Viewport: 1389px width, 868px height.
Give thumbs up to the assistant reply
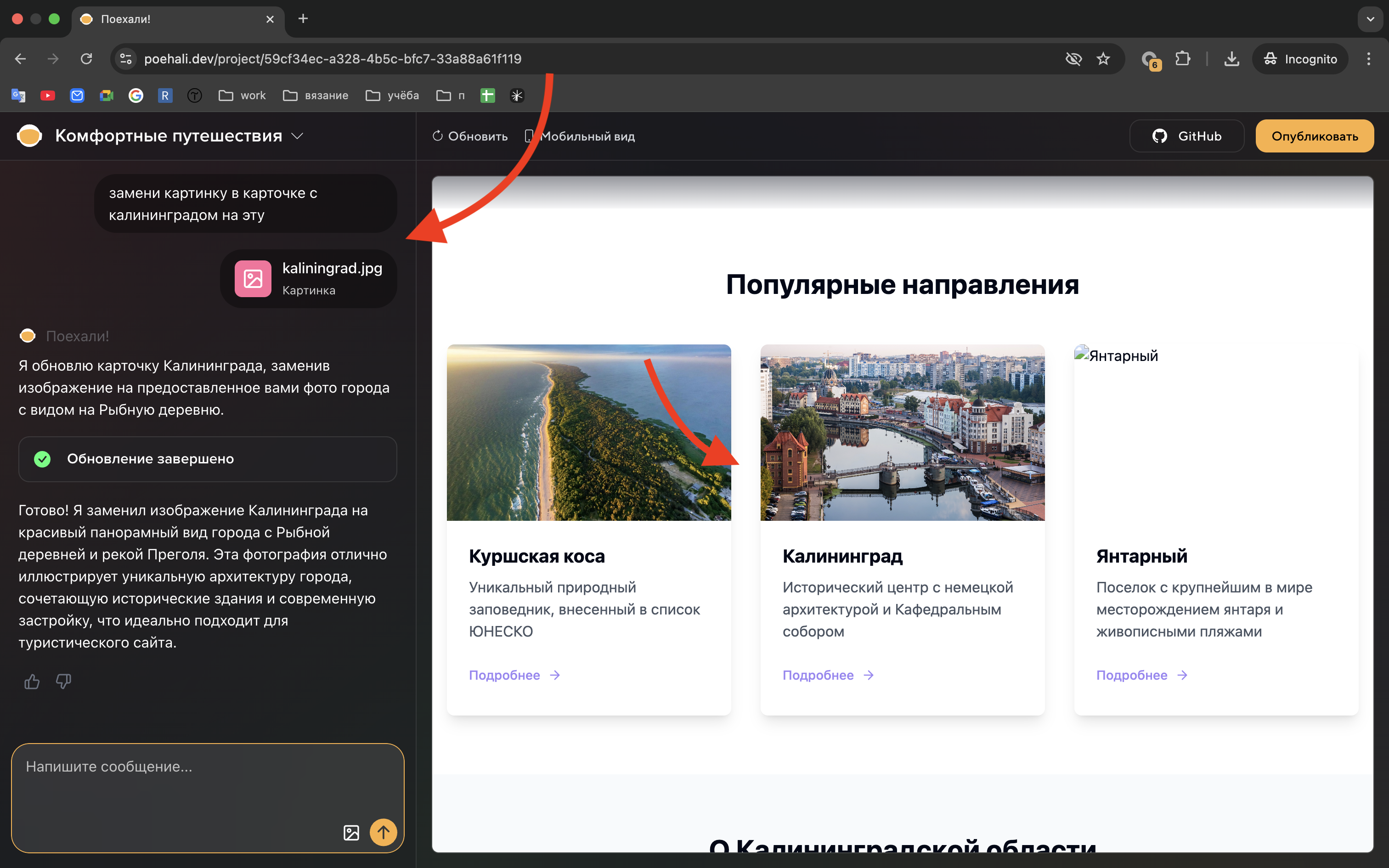(32, 682)
